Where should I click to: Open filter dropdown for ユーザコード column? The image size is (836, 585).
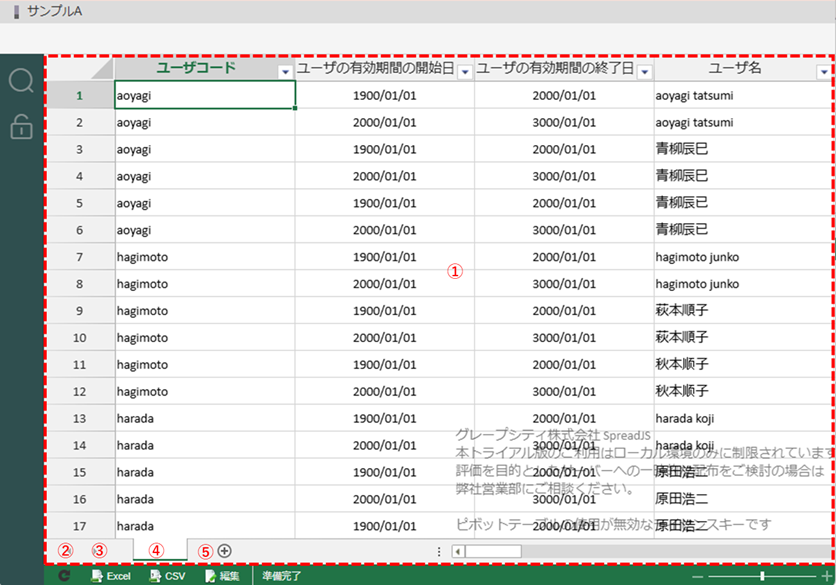285,72
